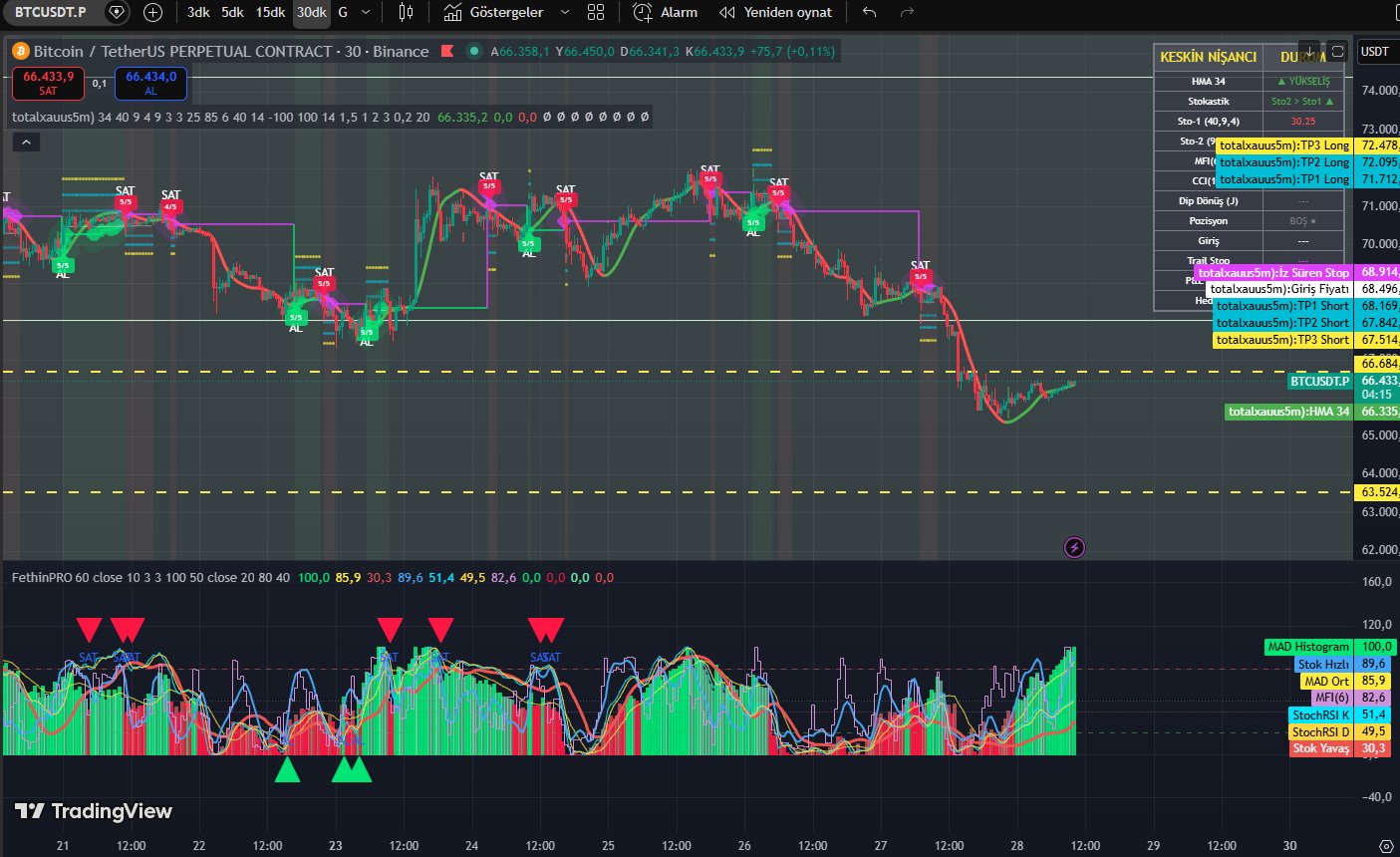
Task: Toggle the fullscreen pane square icon
Action: [x=1337, y=51]
